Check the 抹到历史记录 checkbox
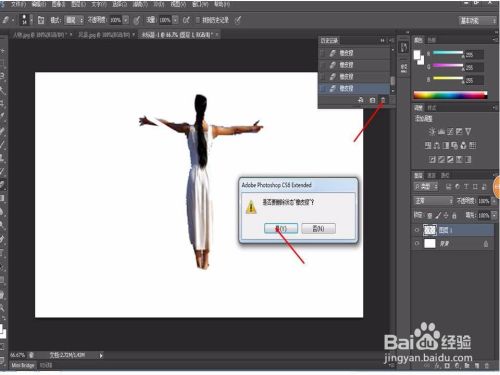This screenshot has width=500, height=375. coord(198,20)
